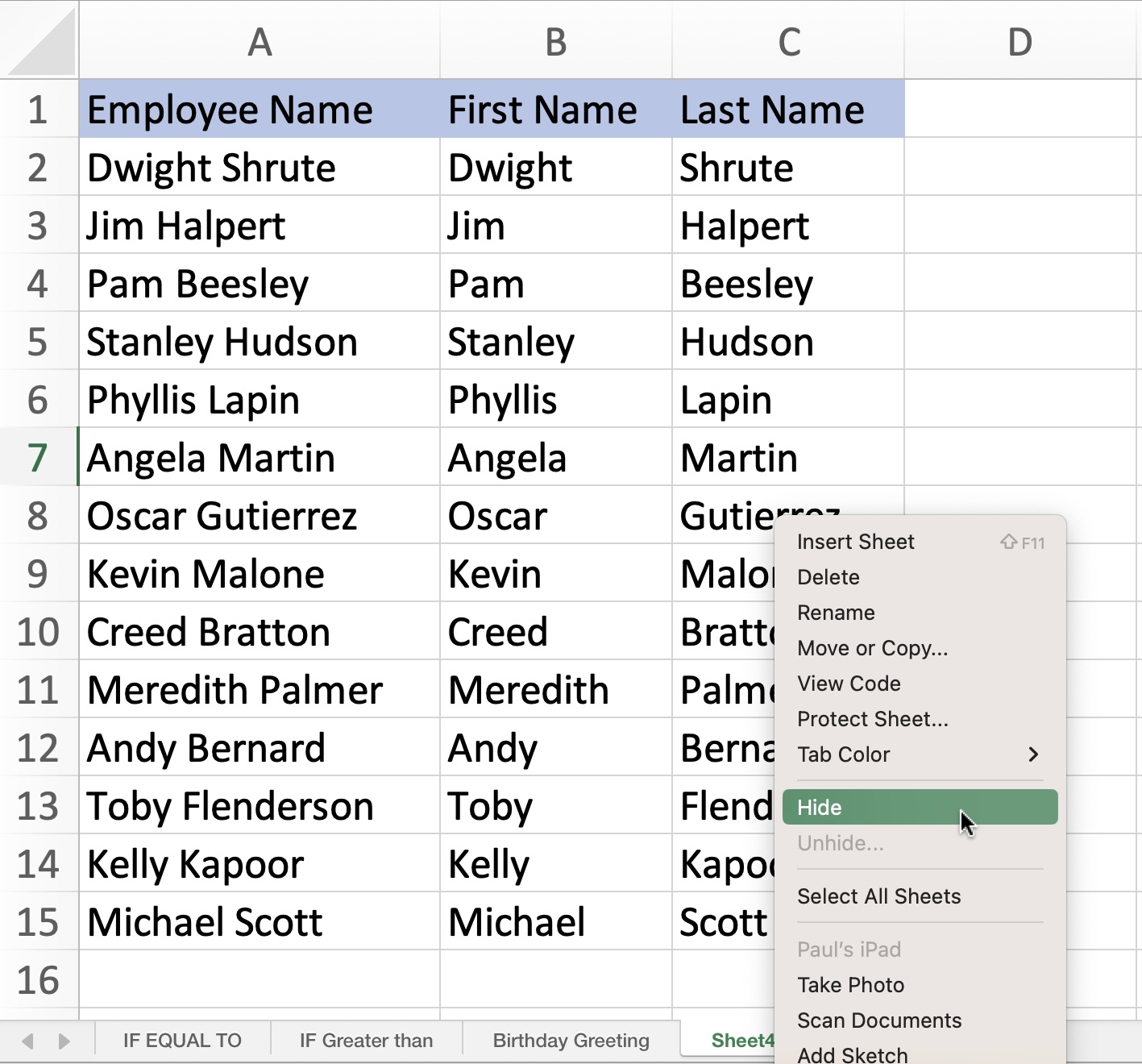This screenshot has height=1064, width=1142.
Task: Select cell containing Dwight Shrute
Action: point(260,167)
